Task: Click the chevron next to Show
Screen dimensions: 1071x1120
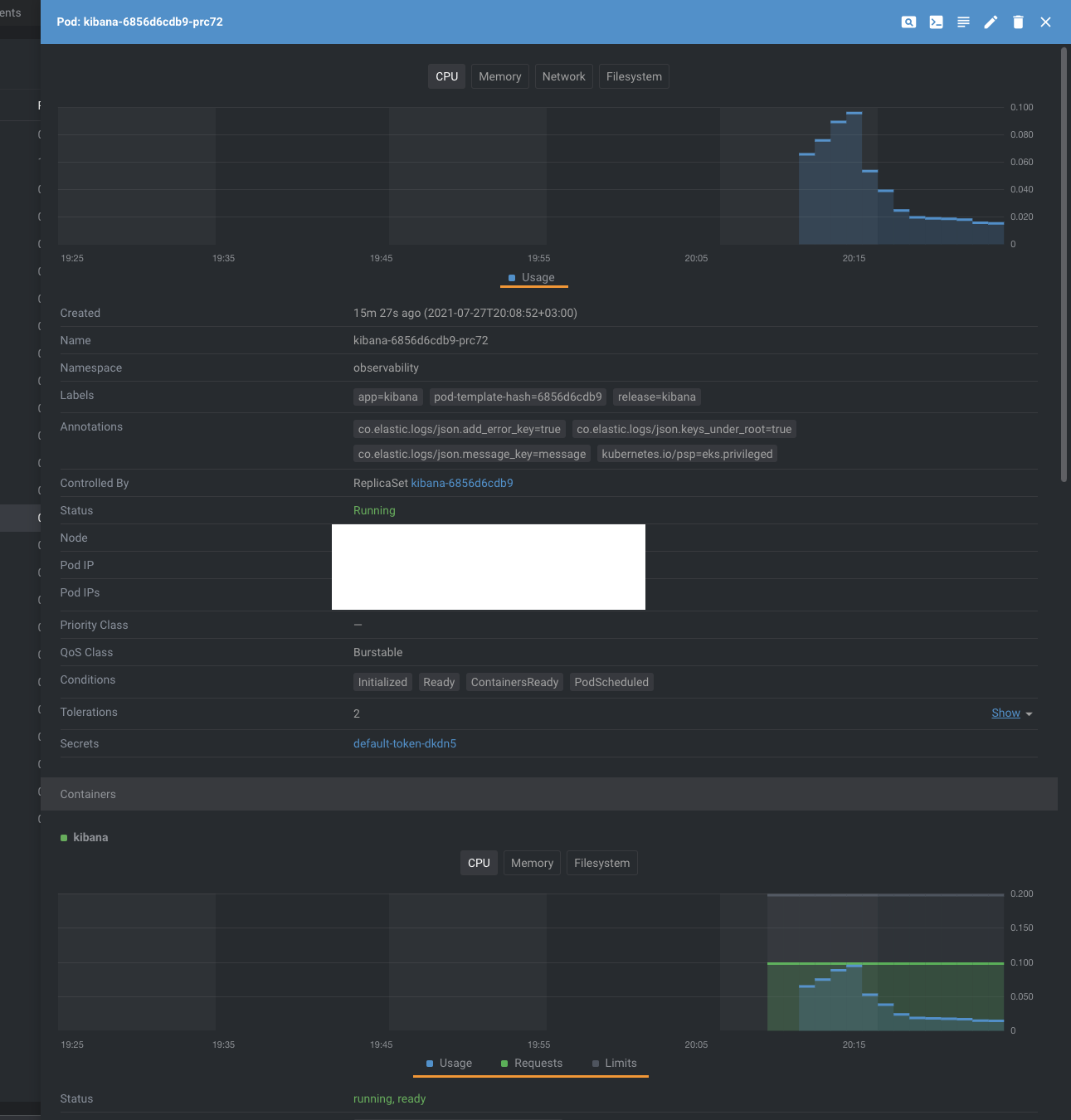Action: click(x=1028, y=713)
